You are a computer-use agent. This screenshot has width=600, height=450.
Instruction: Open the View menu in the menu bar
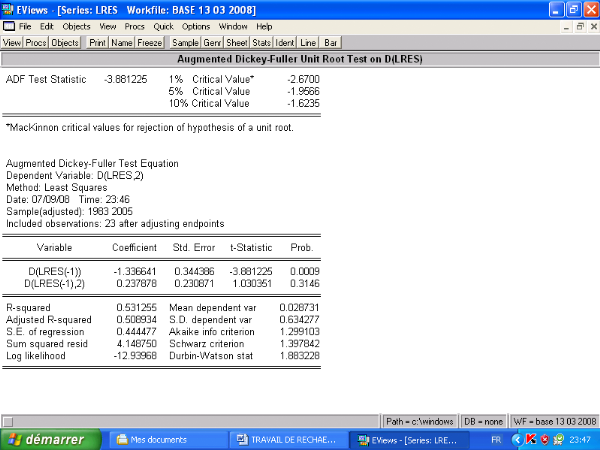pos(108,26)
